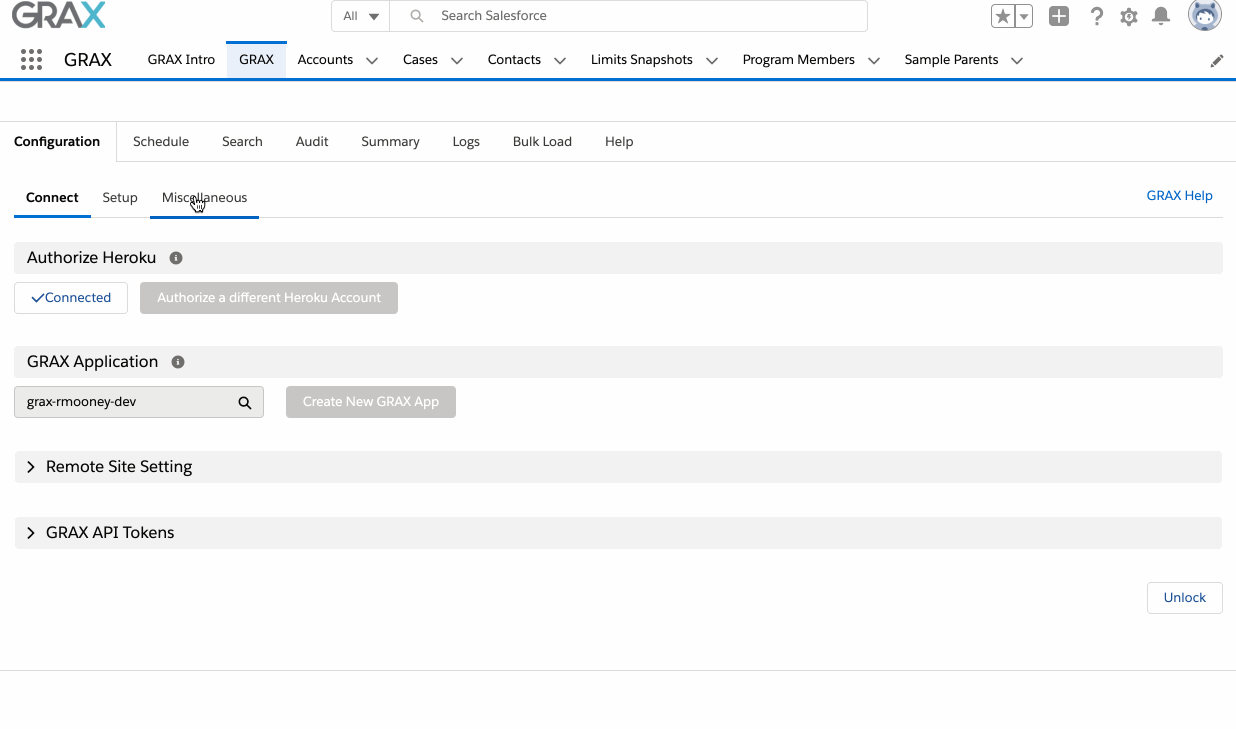Click the favorites star icon

[x=1002, y=16]
